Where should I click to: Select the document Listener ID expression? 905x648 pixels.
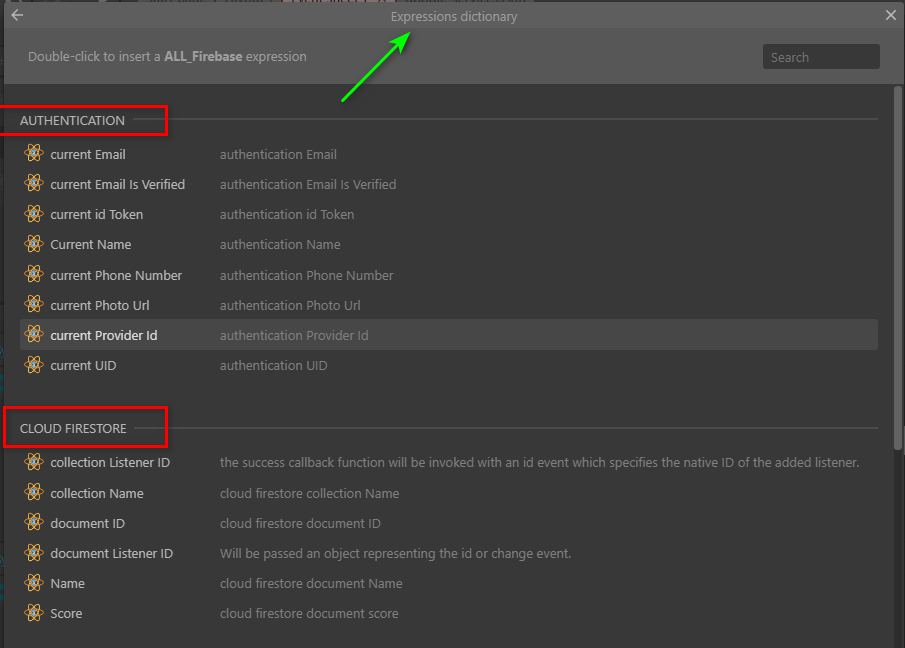pyautogui.click(x=111, y=553)
